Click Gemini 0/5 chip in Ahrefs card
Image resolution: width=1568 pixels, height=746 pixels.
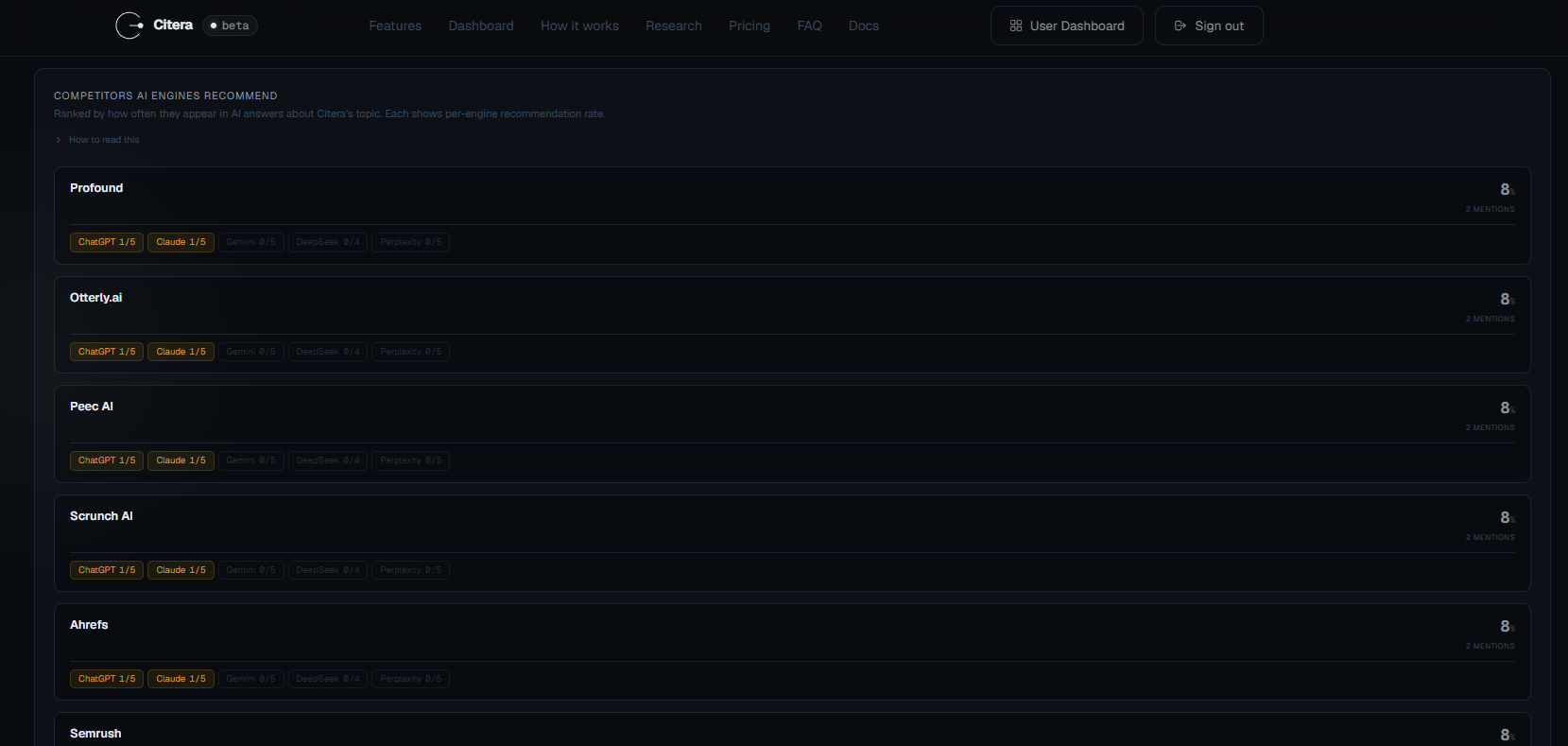[x=250, y=679]
